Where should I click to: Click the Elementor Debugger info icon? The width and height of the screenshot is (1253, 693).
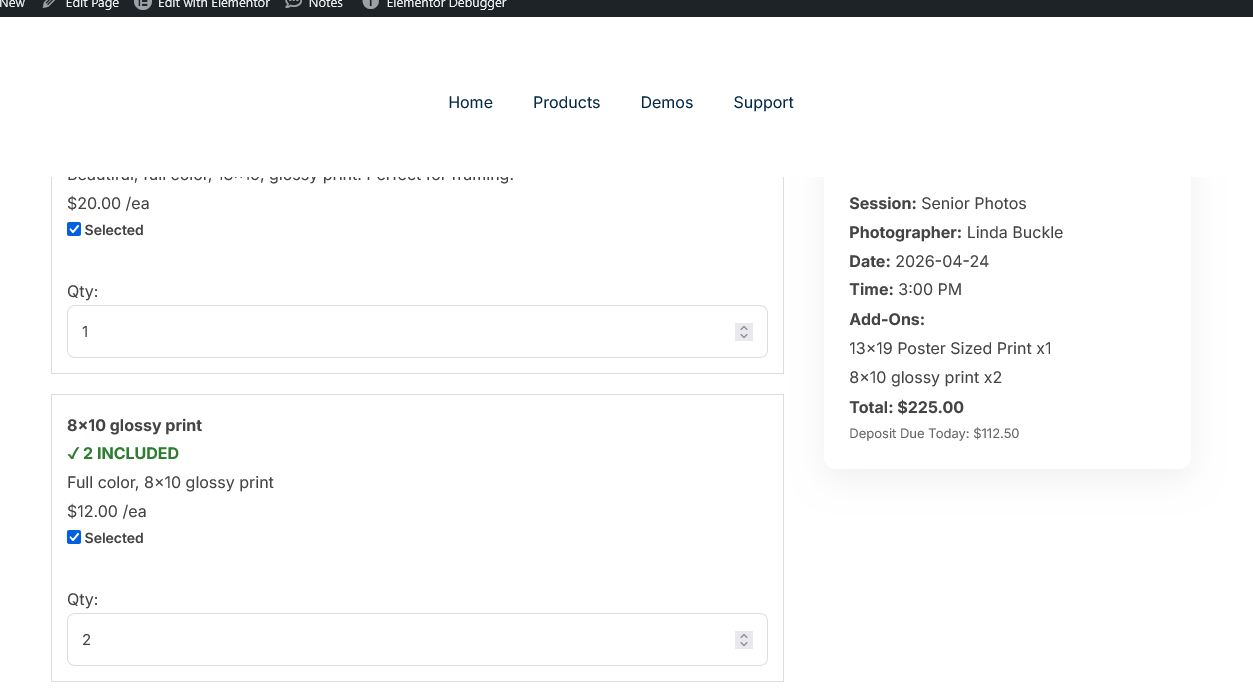(370, 4)
